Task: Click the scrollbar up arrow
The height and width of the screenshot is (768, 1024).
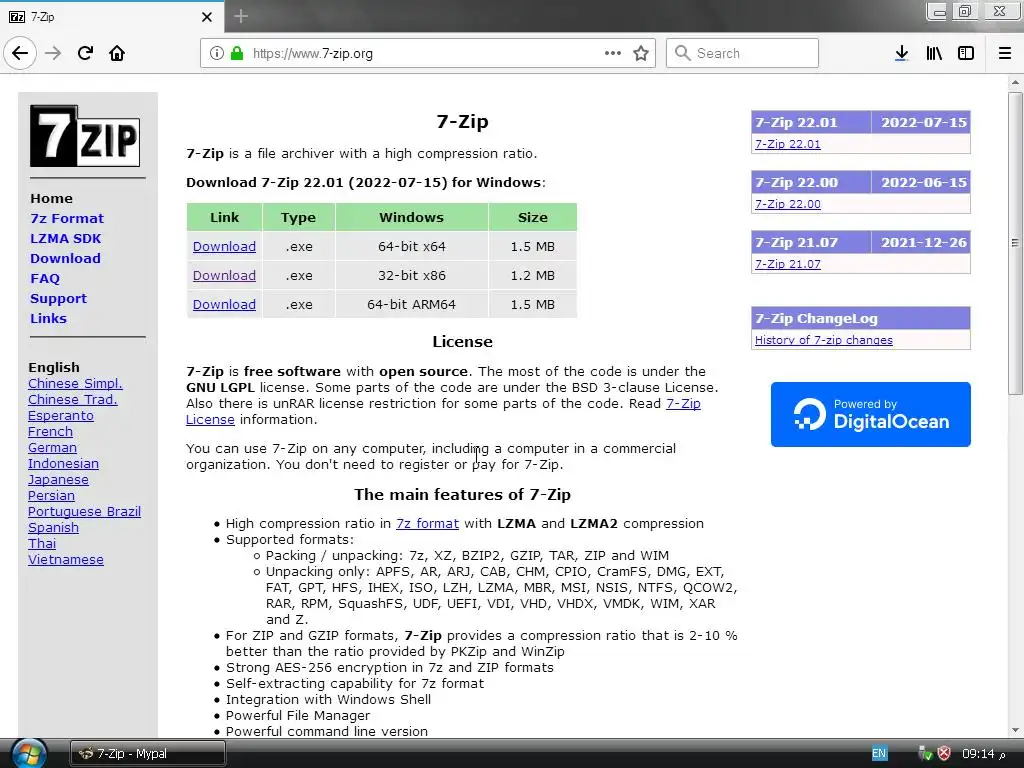Action: tap(1014, 82)
